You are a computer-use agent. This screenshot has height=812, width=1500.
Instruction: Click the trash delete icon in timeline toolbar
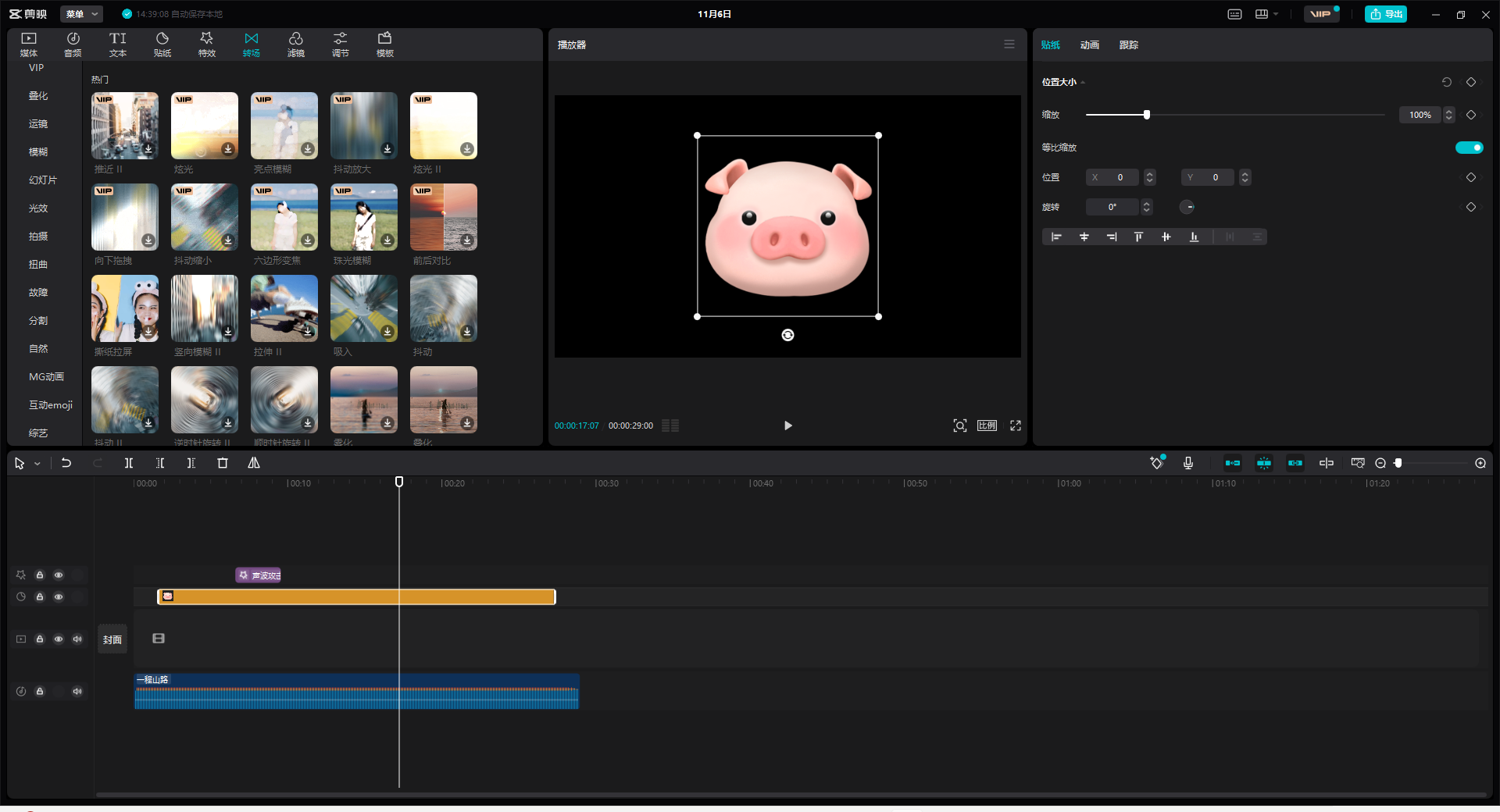point(223,463)
